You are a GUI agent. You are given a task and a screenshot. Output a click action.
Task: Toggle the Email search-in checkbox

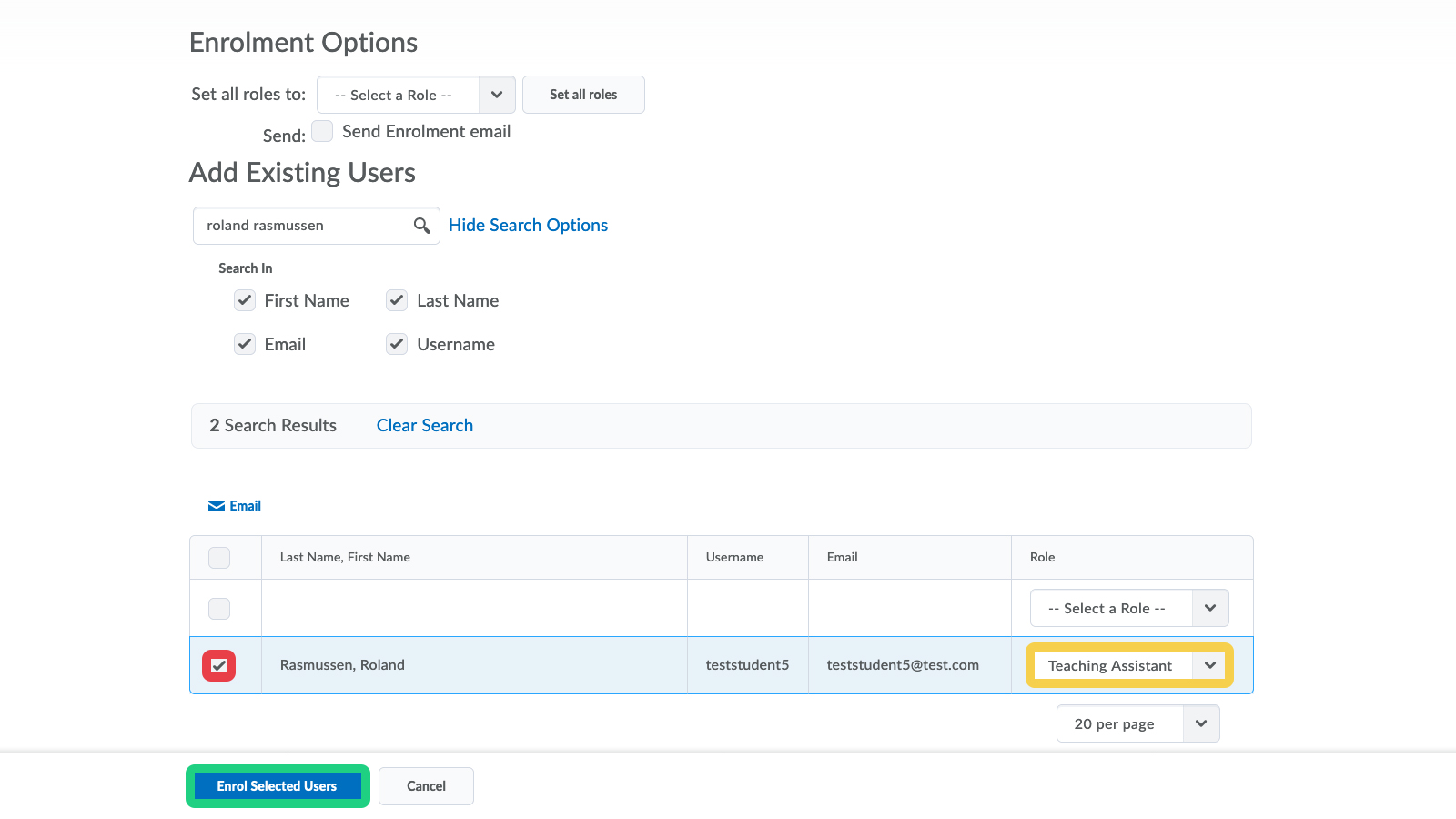tap(245, 344)
